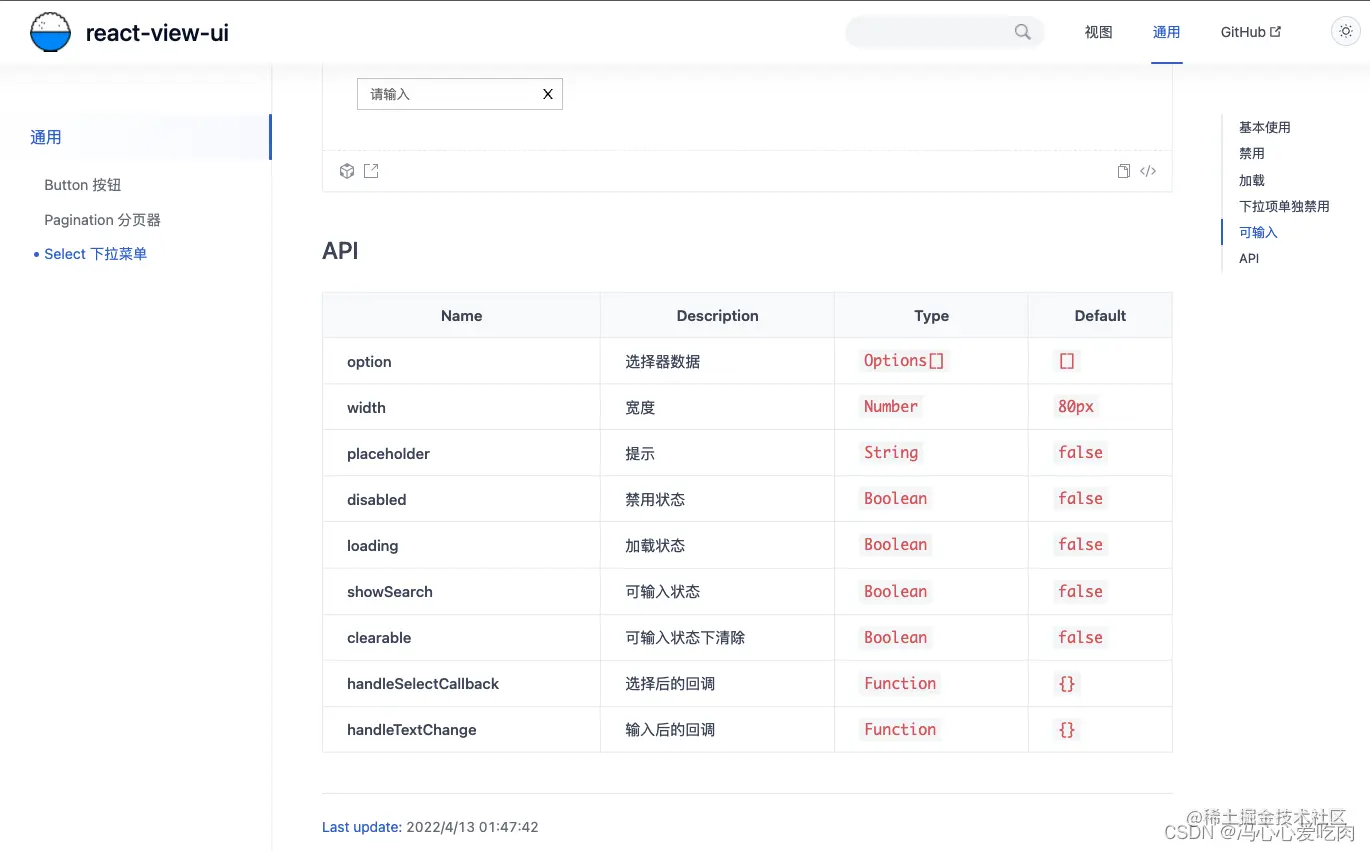Select 通用 sidebar section

[136, 137]
